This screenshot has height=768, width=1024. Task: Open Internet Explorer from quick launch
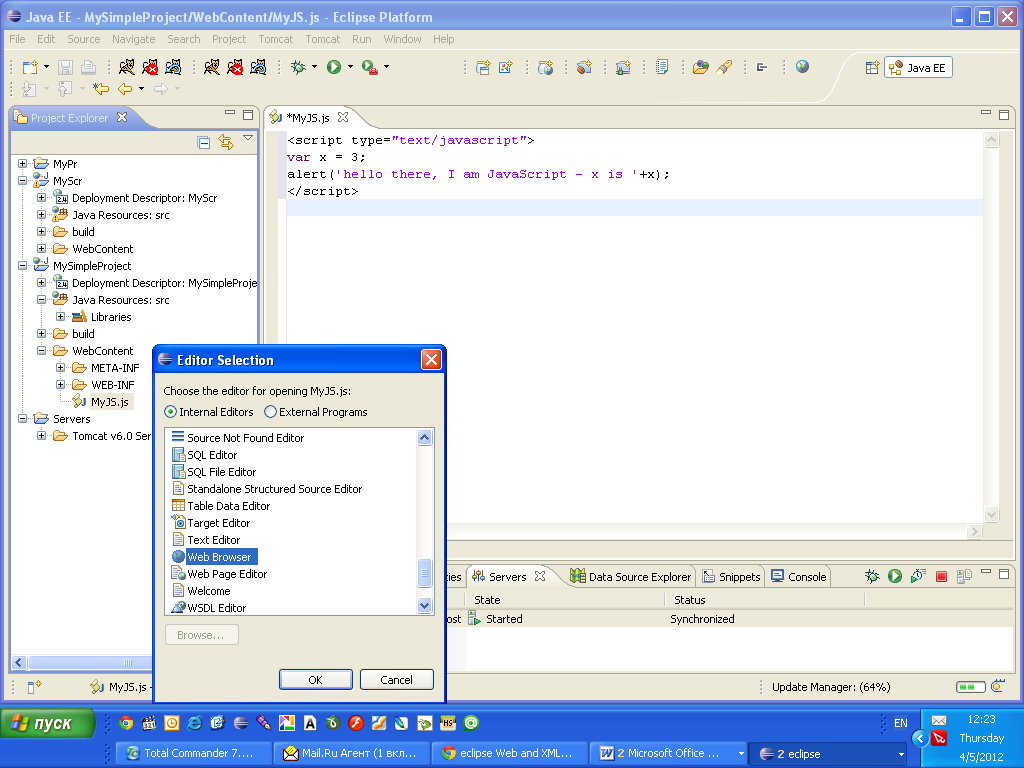coord(195,723)
